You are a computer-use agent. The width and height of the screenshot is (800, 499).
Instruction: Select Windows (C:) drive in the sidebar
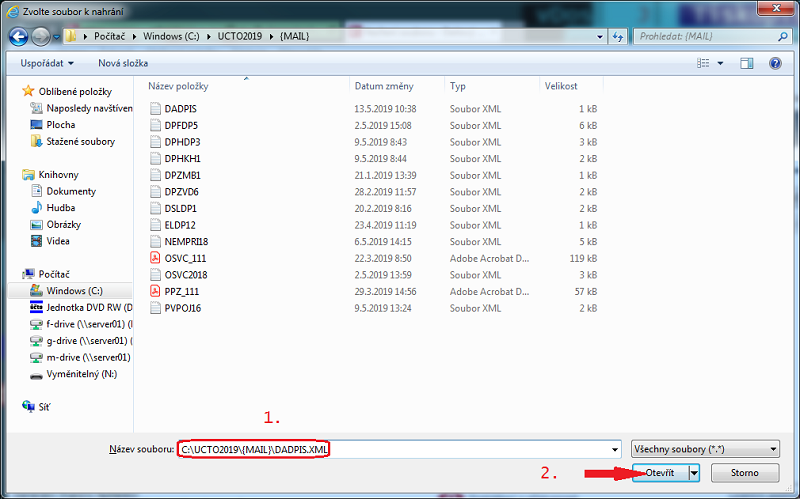(74, 291)
